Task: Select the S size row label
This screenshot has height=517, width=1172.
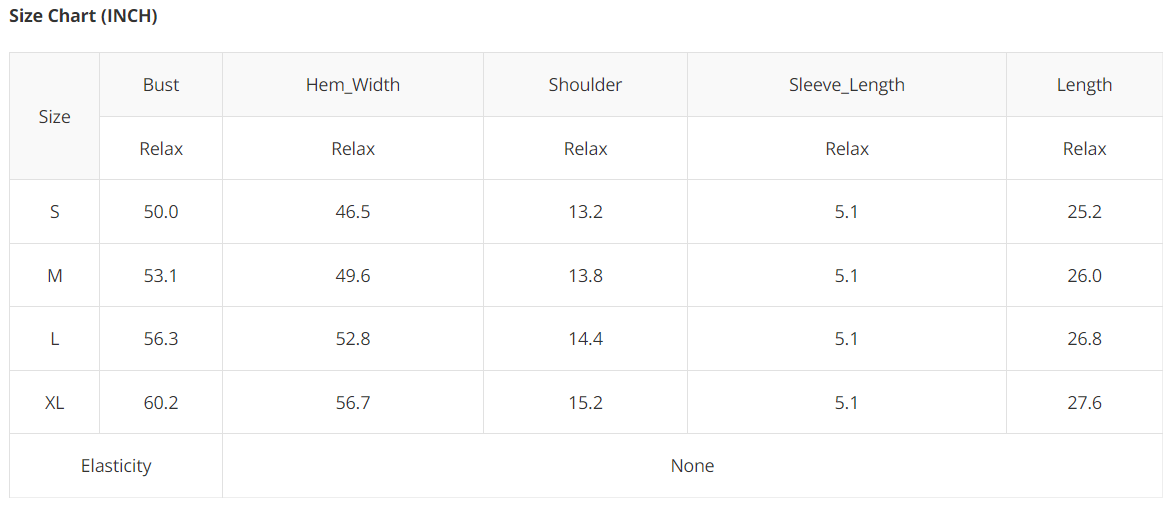Action: [x=54, y=212]
